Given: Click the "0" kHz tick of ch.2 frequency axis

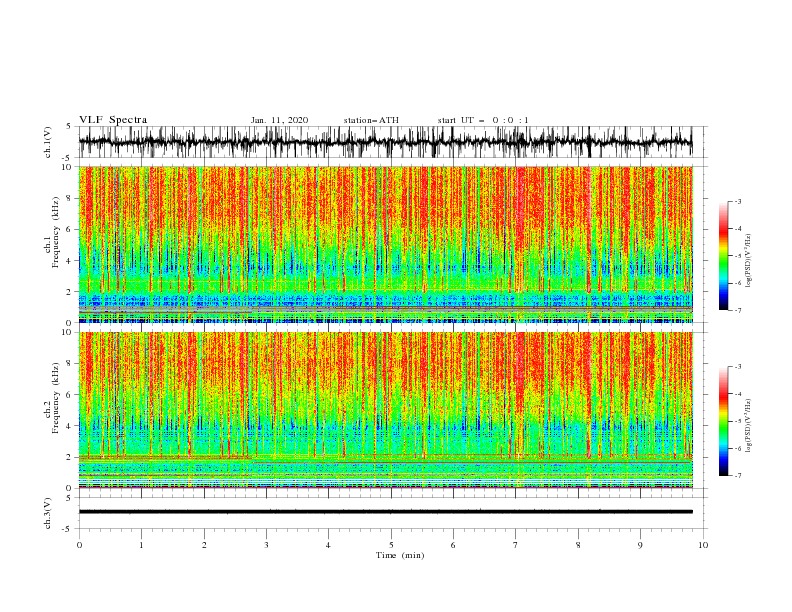Looking at the screenshot, I should (x=69, y=488).
